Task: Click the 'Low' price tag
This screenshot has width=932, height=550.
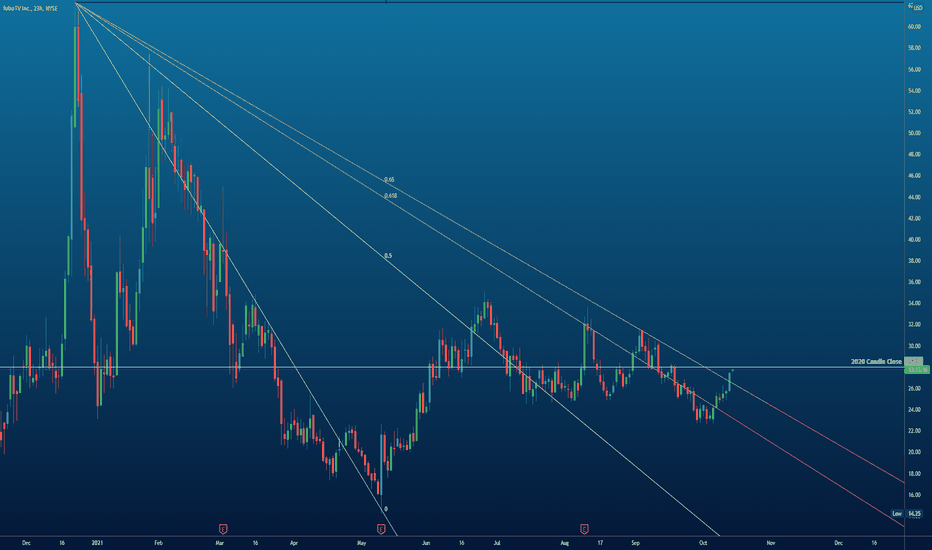Action: 897,513
